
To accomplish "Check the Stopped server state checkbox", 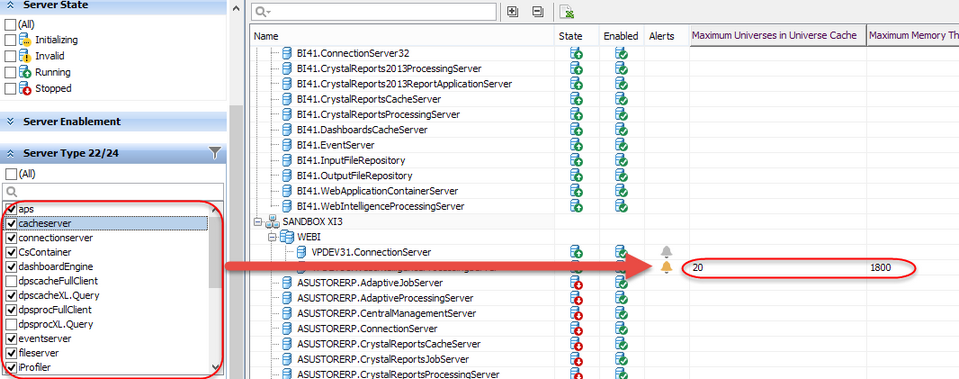I will click(x=10, y=89).
